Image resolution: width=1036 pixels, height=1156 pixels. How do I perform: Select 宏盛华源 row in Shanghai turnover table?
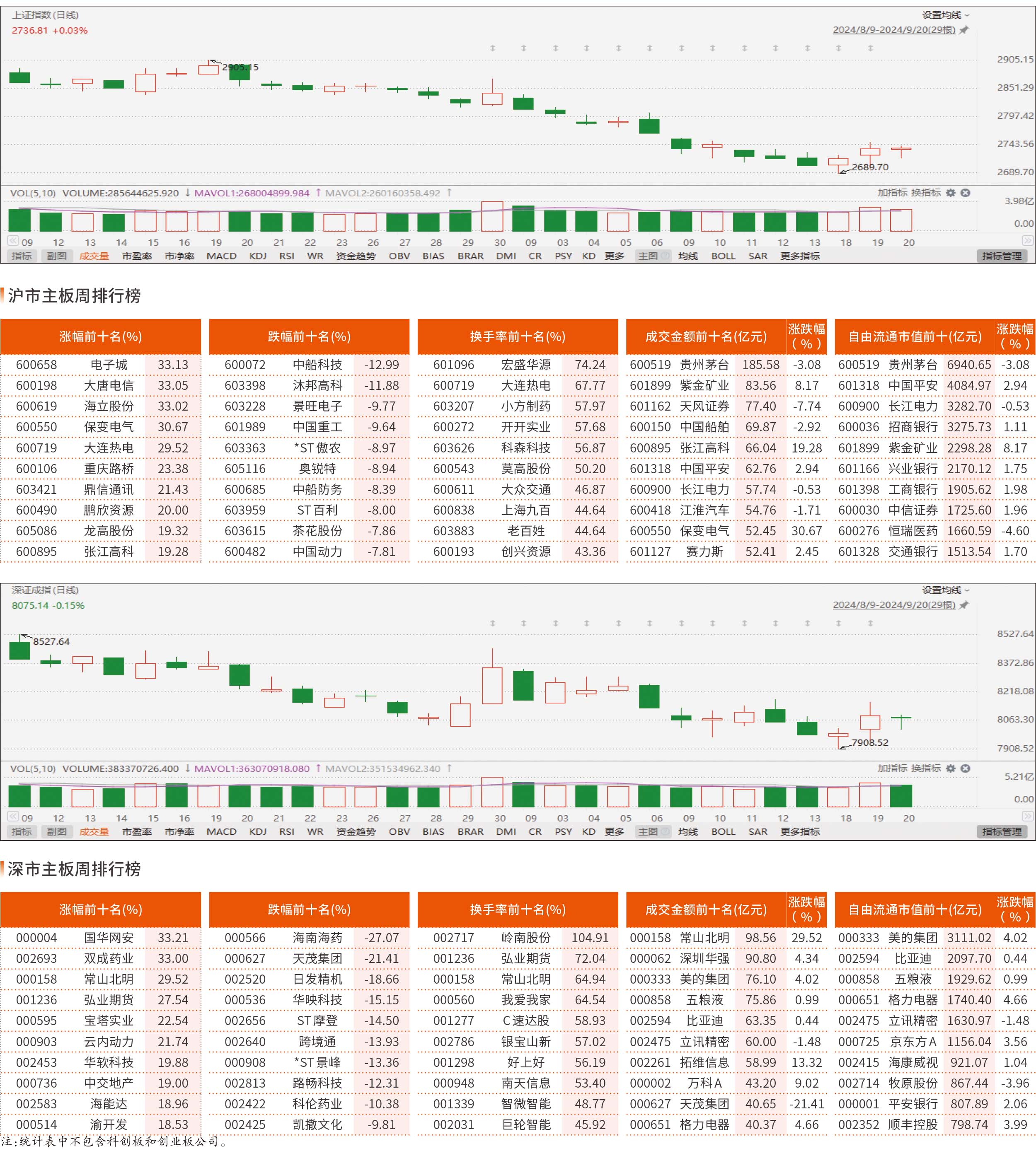coord(518,365)
